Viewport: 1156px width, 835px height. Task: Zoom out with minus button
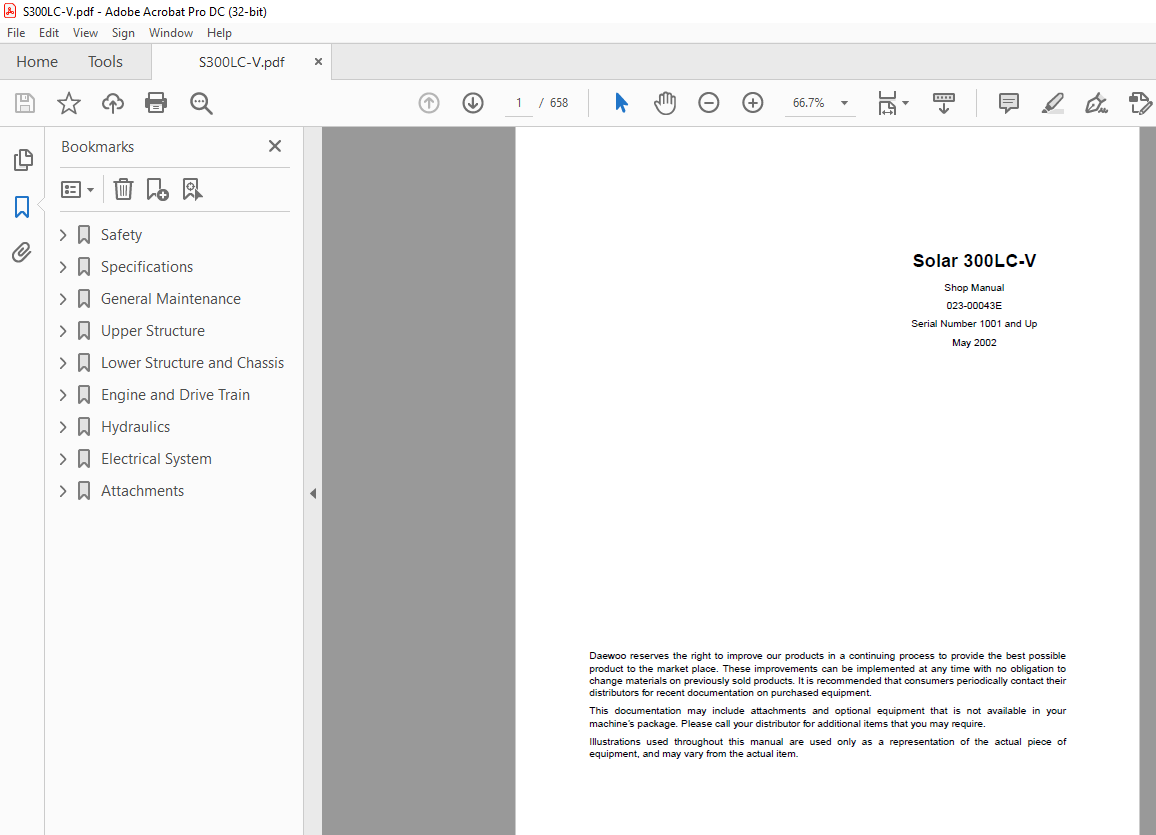pos(708,103)
